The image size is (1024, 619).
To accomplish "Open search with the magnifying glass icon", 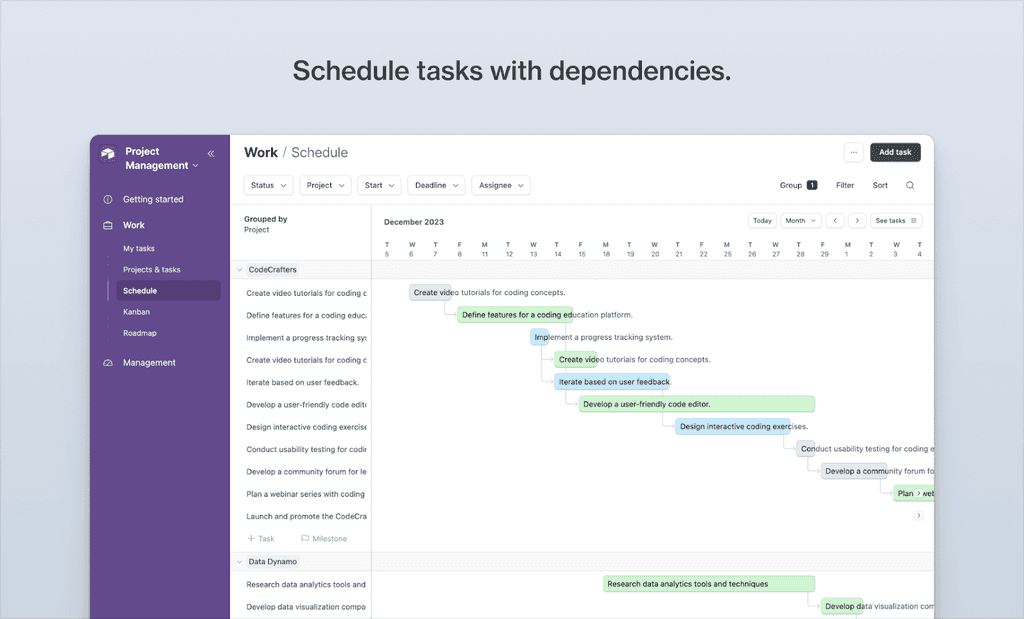I will coord(908,185).
